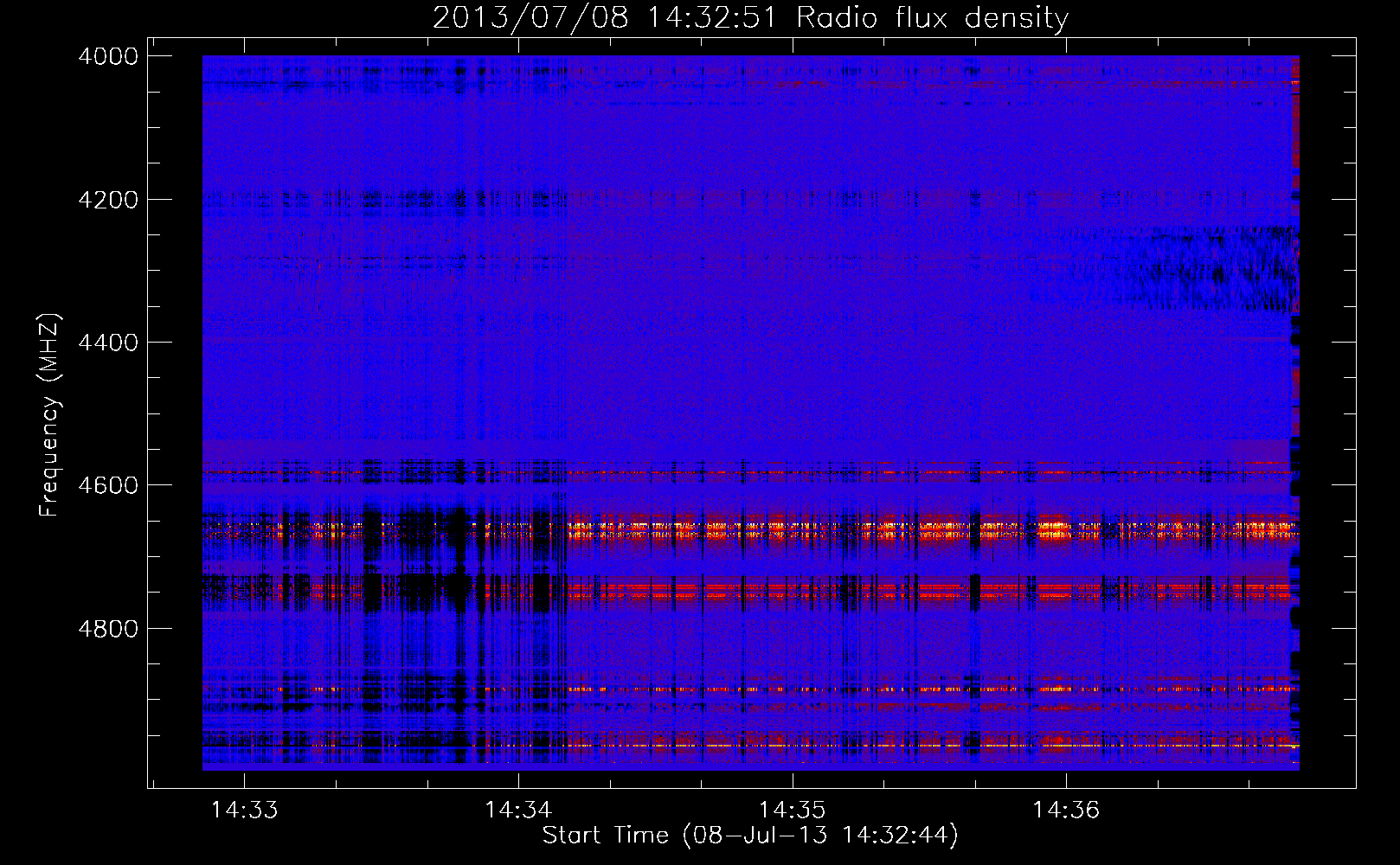Click the 14:35 time axis label
The width and height of the screenshot is (1400, 865).
[x=793, y=810]
